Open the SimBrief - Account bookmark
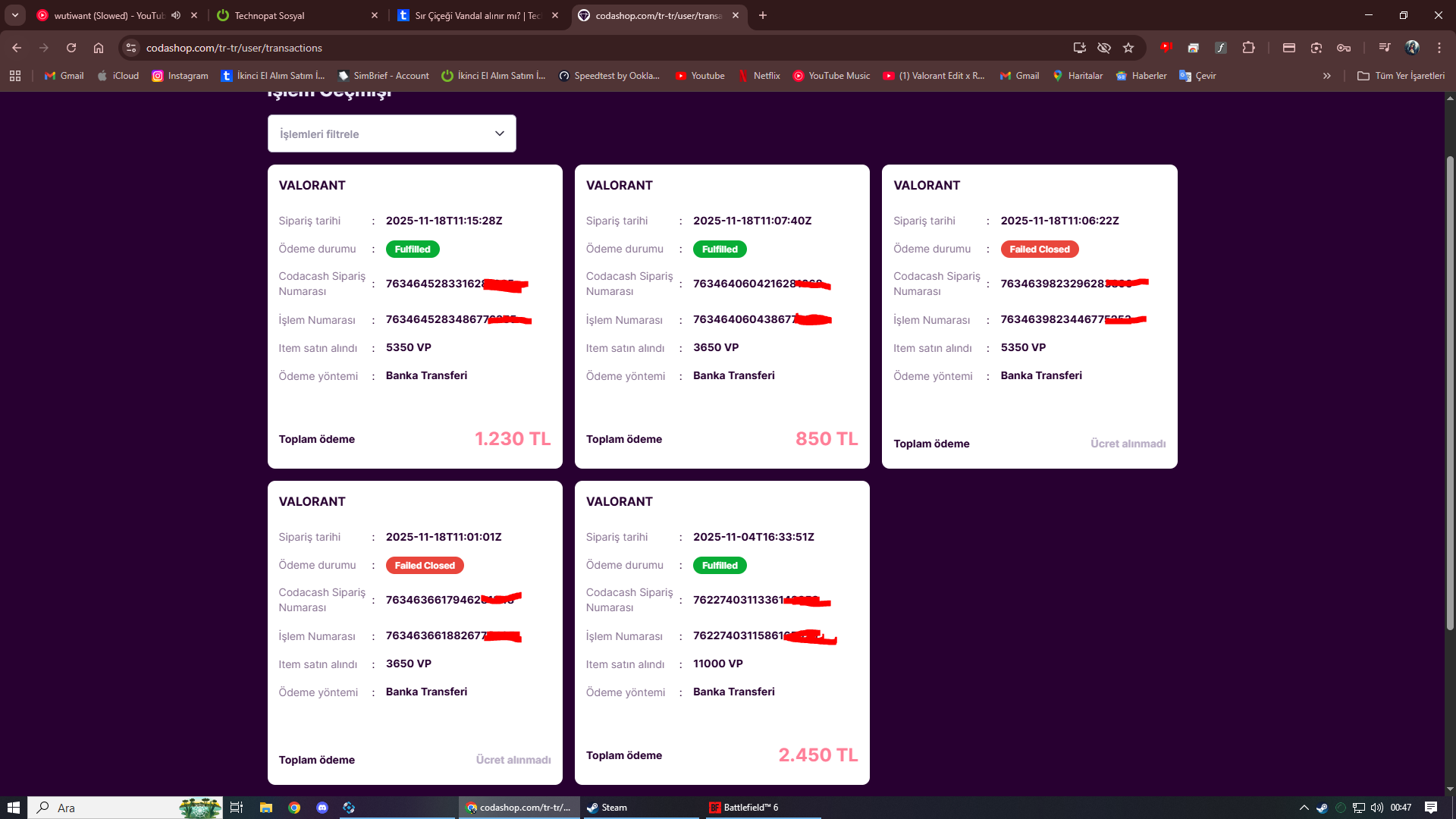1456x819 pixels. pyautogui.click(x=384, y=76)
